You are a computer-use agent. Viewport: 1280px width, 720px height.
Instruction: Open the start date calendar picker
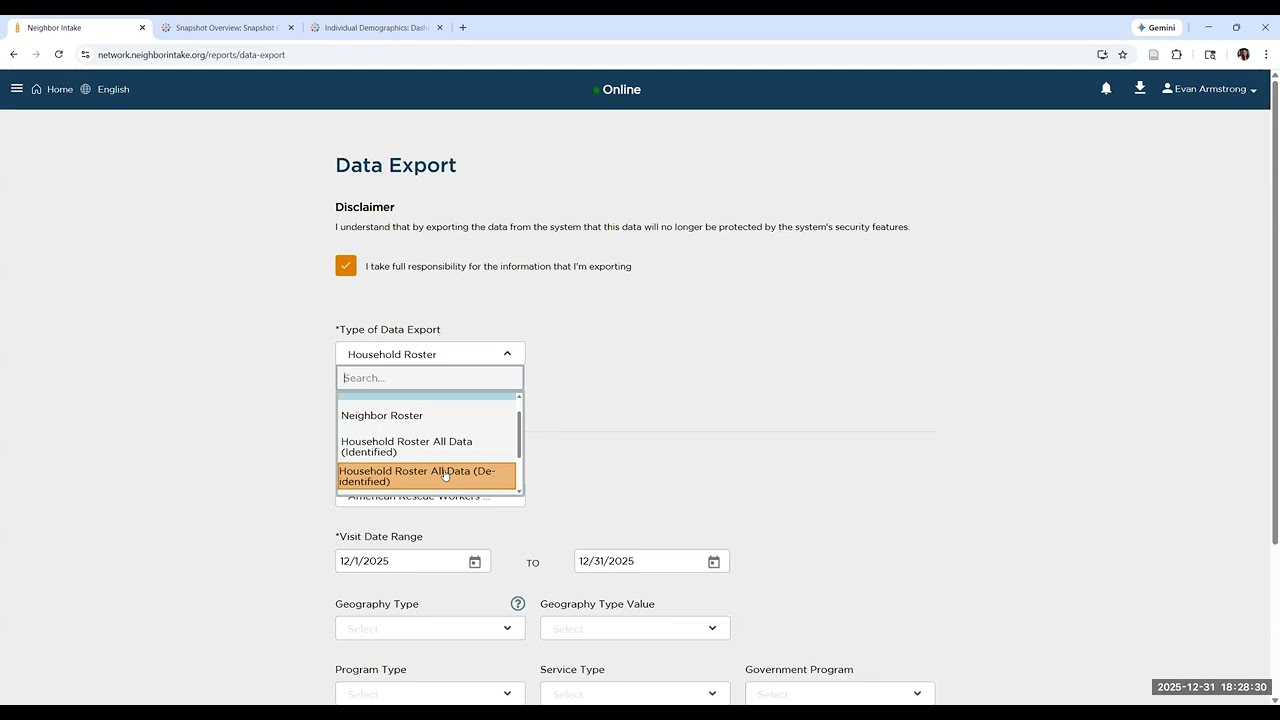pyautogui.click(x=475, y=562)
